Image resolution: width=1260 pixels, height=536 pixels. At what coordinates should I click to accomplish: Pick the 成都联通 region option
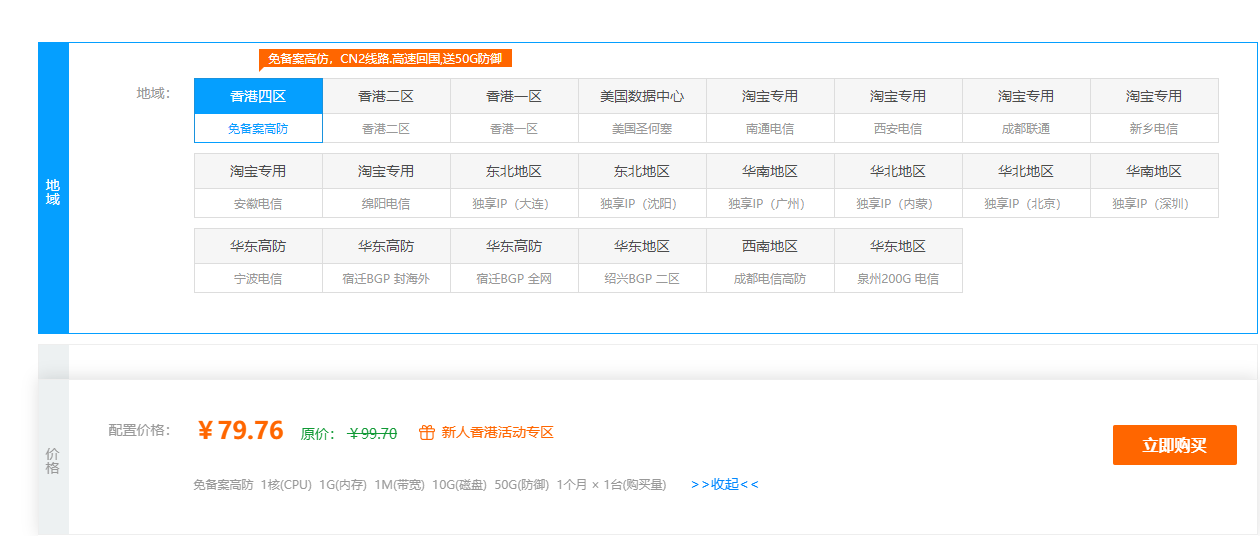[1026, 111]
